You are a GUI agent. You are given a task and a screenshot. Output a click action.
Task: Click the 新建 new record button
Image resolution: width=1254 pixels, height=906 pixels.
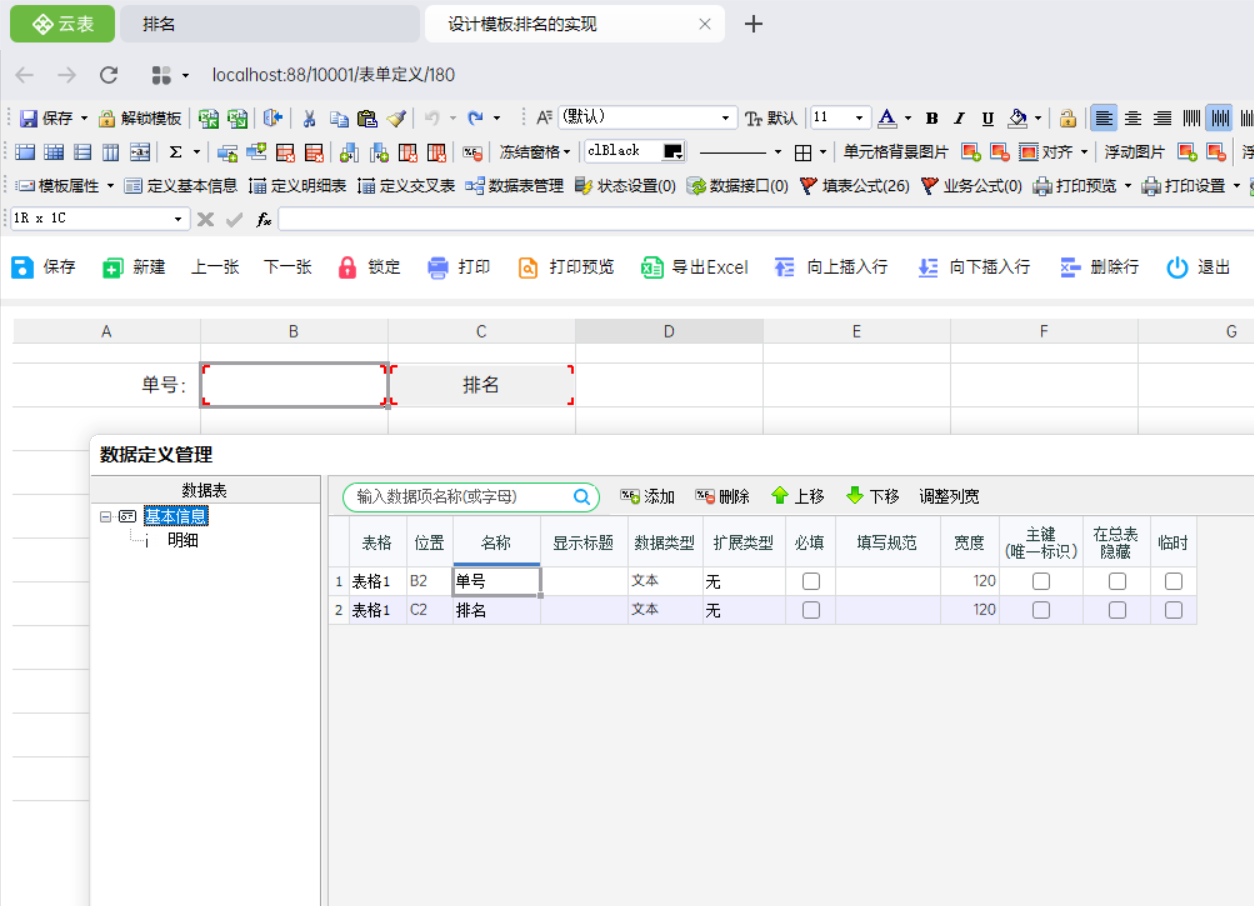coord(134,267)
